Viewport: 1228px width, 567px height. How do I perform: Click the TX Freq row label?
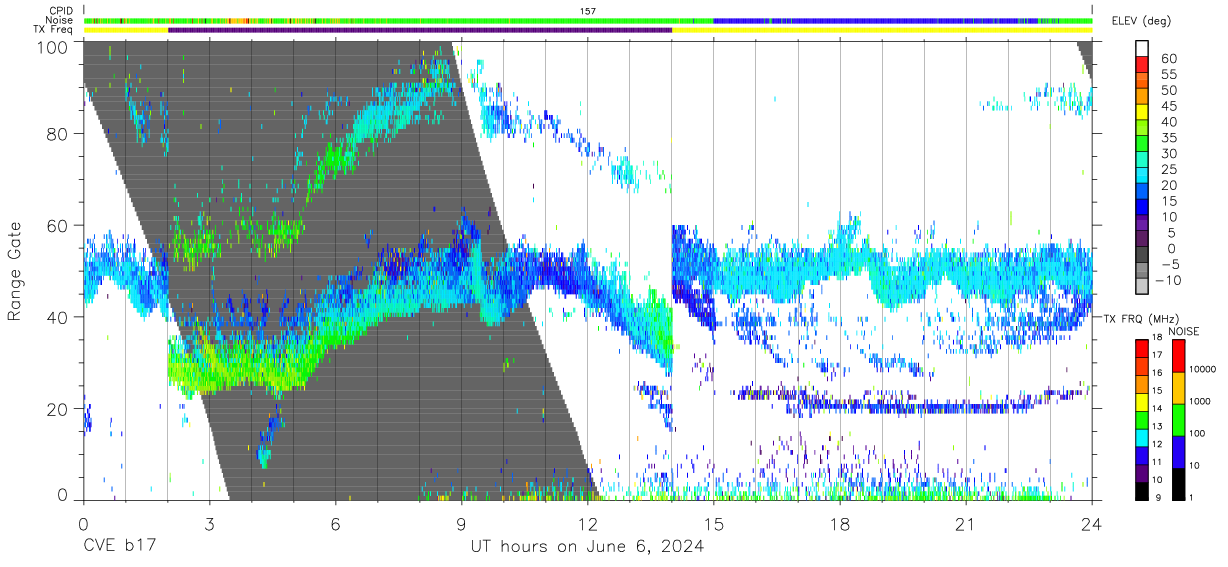[x=55, y=29]
